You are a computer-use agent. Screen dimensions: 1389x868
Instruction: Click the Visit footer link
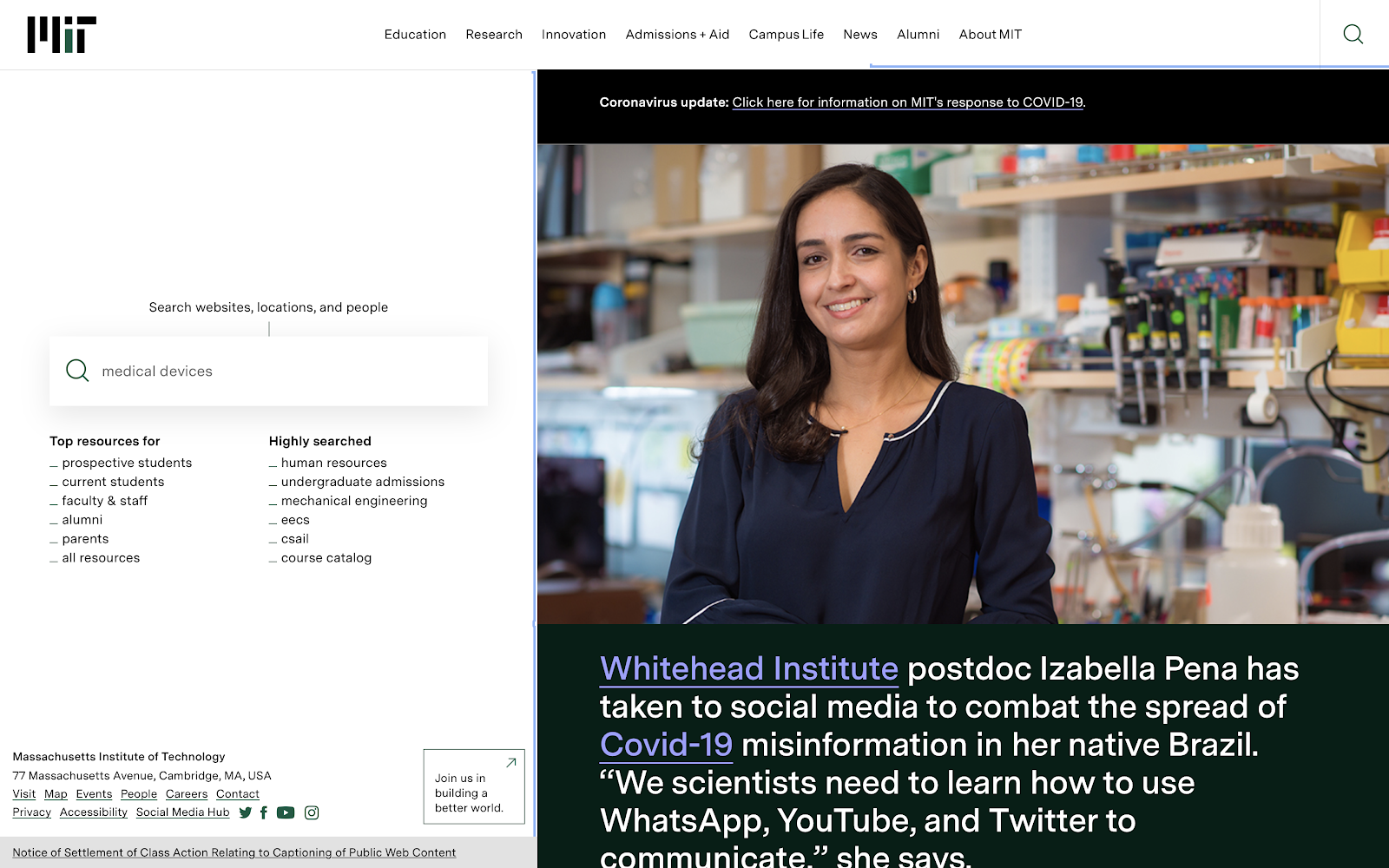click(x=24, y=794)
